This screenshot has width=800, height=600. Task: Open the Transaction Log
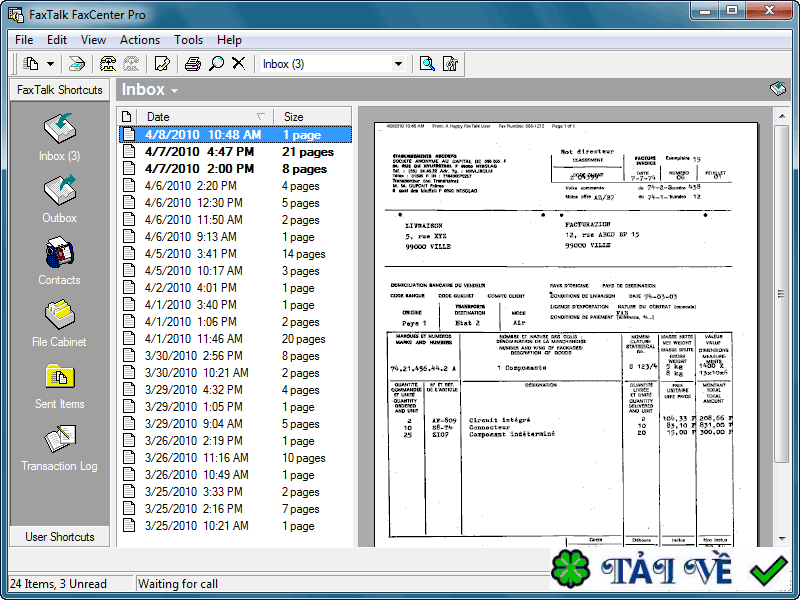click(59, 447)
